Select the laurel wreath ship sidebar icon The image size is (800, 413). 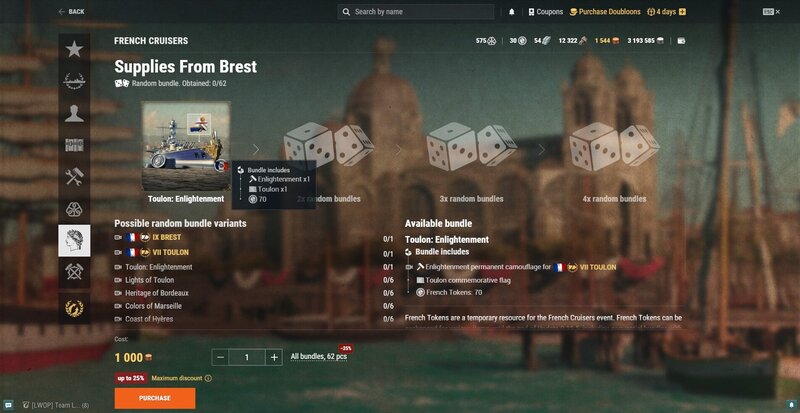click(x=74, y=81)
